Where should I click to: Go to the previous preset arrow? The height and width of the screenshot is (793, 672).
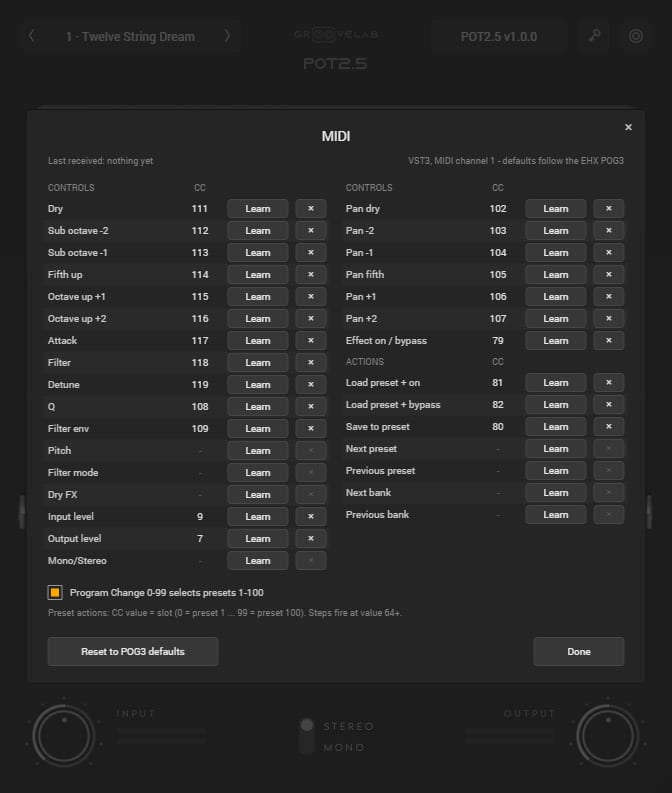coord(32,36)
